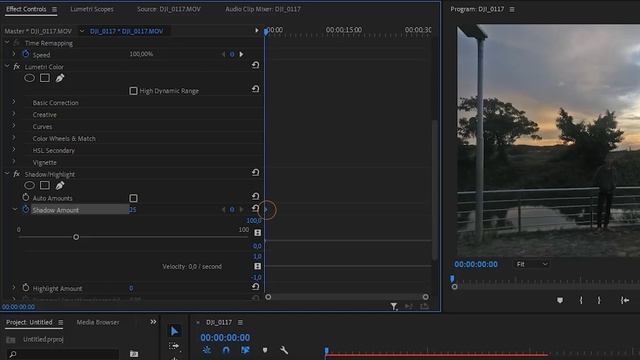Select the Selection tool arrow
This screenshot has height=360, width=640.
click(x=174, y=331)
